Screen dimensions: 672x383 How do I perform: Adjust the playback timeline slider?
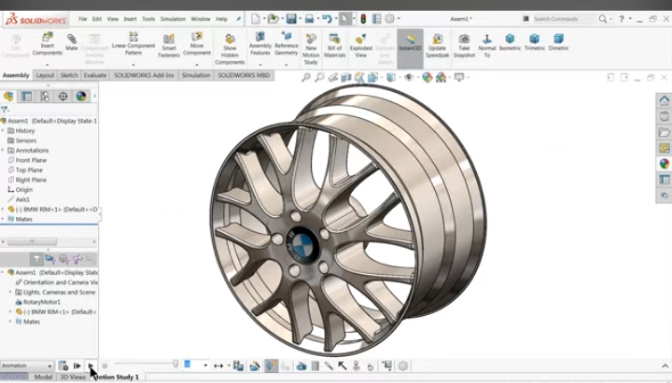click(x=175, y=364)
